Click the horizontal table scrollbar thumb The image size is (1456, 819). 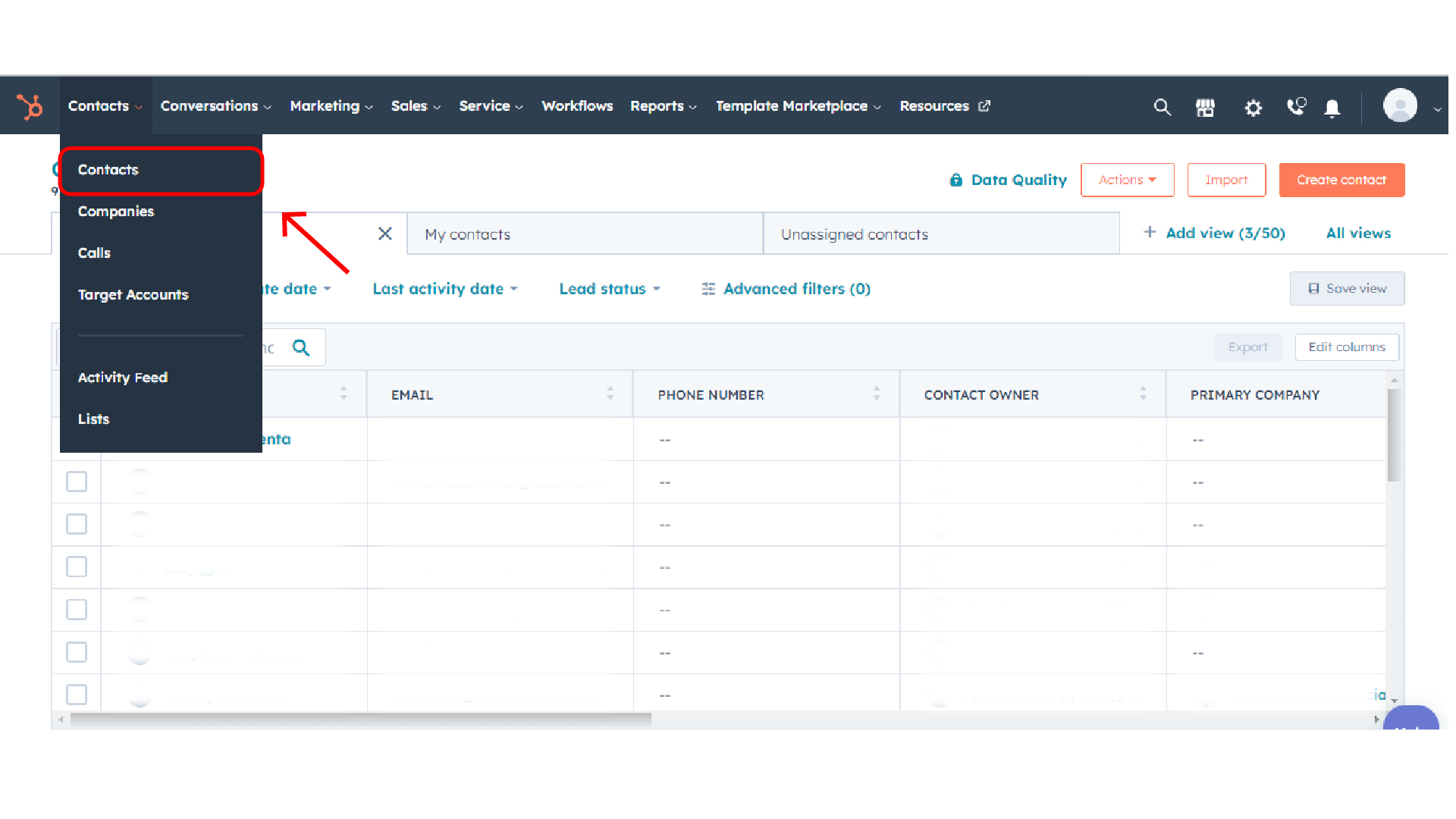(361, 719)
